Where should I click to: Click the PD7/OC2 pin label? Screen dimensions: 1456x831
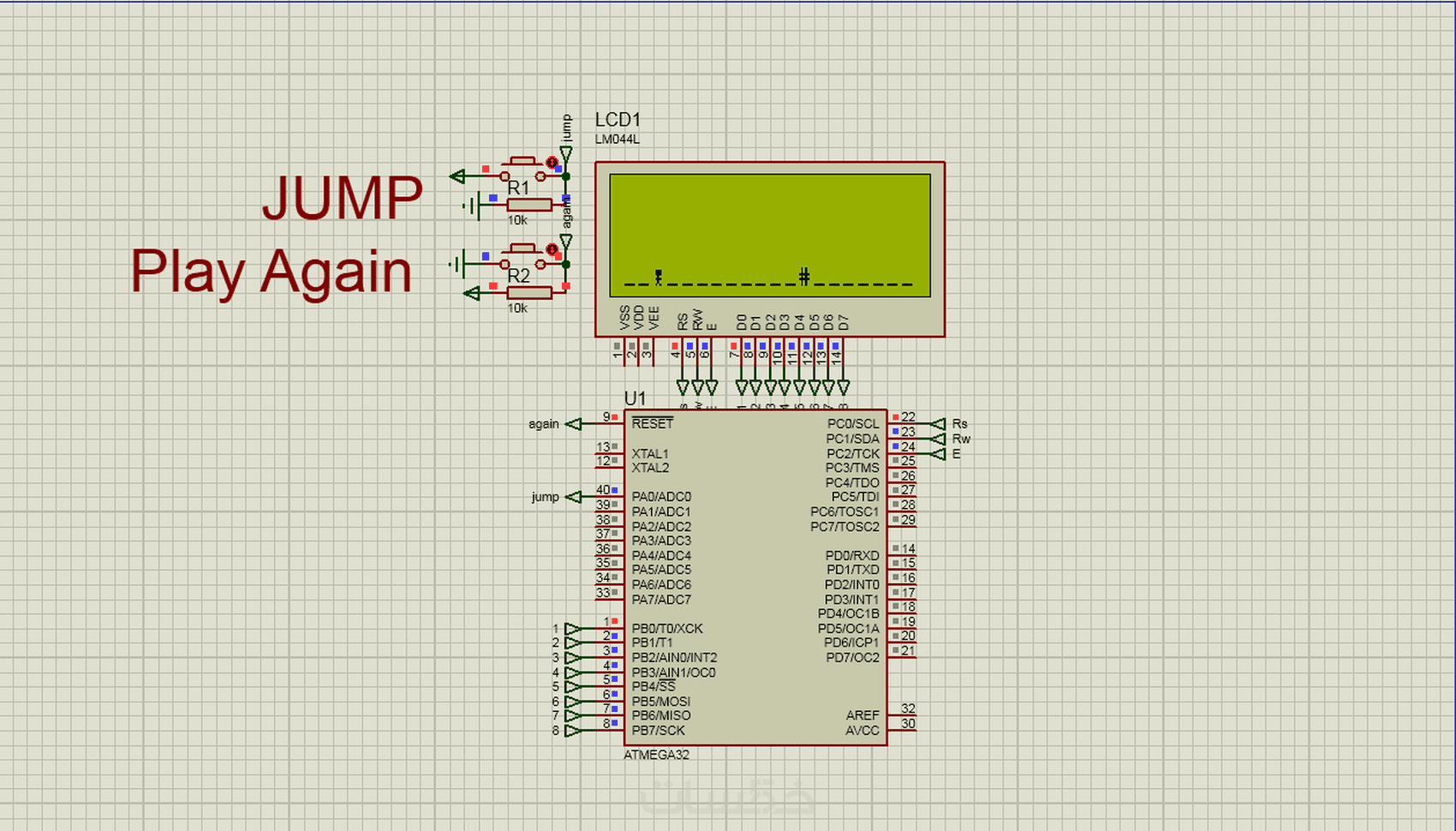click(852, 658)
